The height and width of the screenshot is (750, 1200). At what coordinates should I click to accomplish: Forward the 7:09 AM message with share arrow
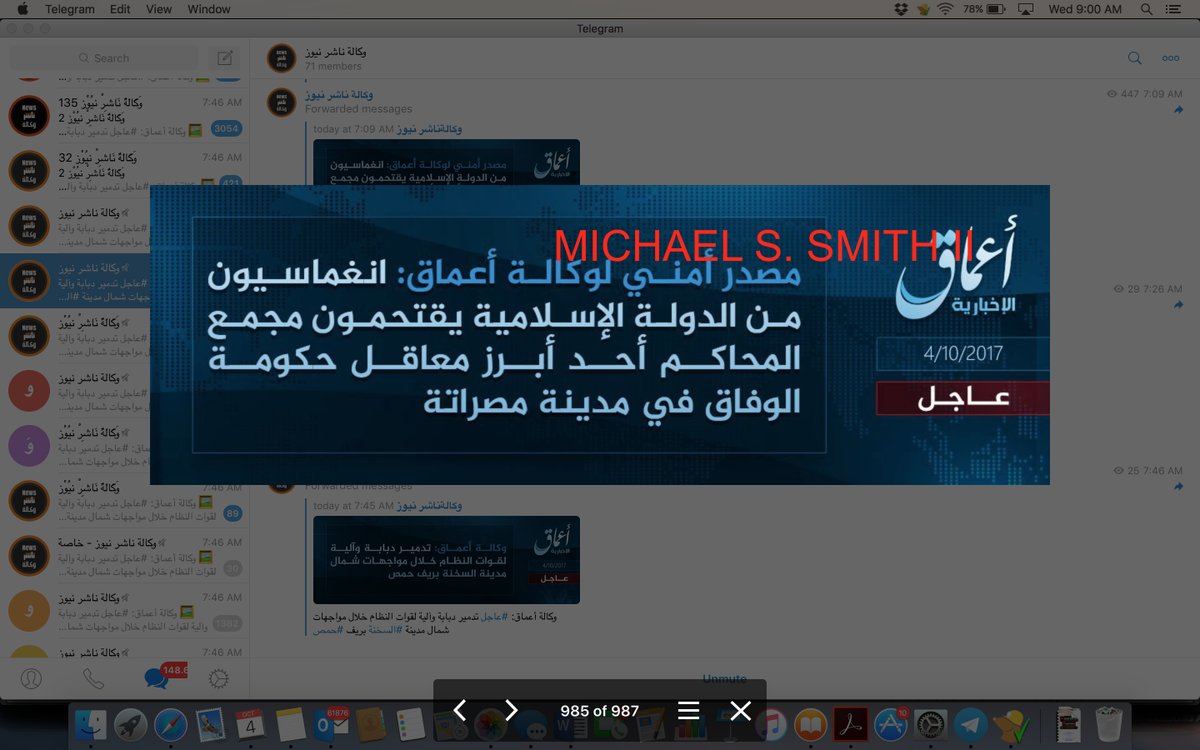1177,109
